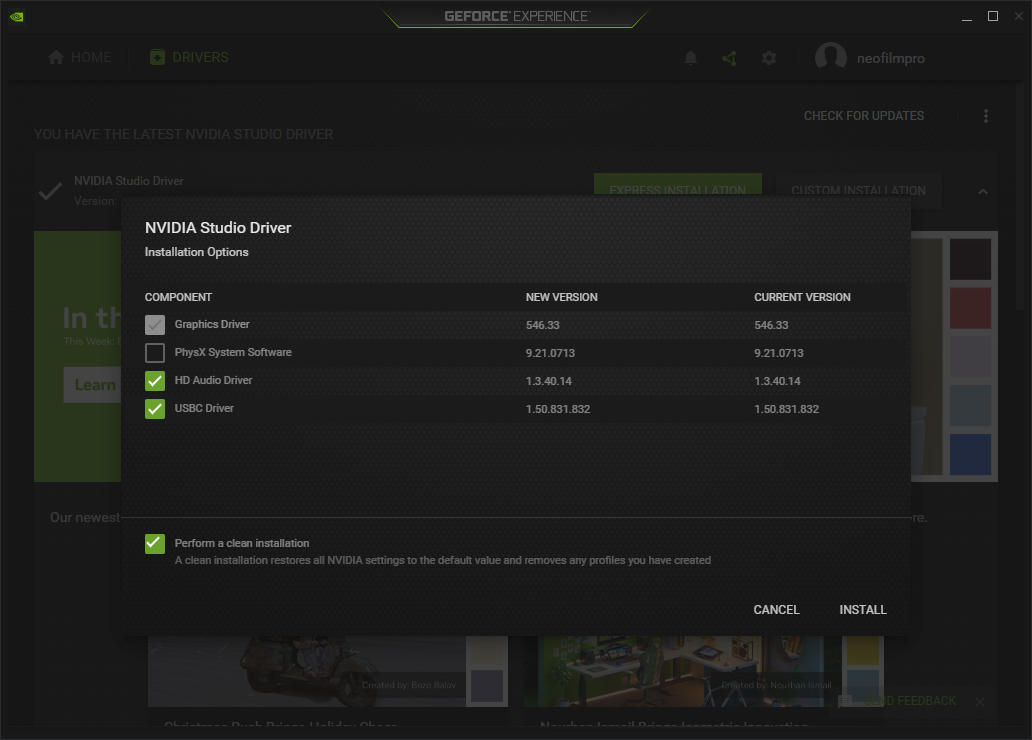This screenshot has height=740, width=1032.
Task: Select the blue color swatch
Action: point(970,454)
